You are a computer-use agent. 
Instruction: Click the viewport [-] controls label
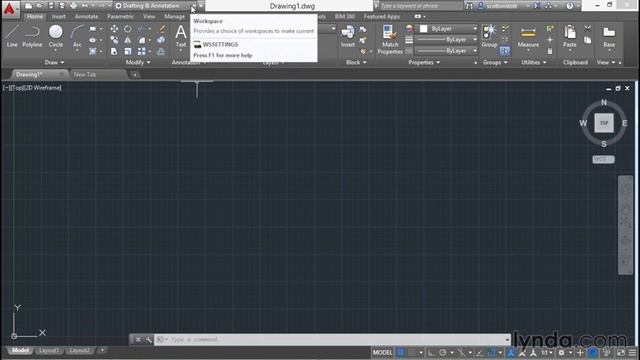coord(6,88)
